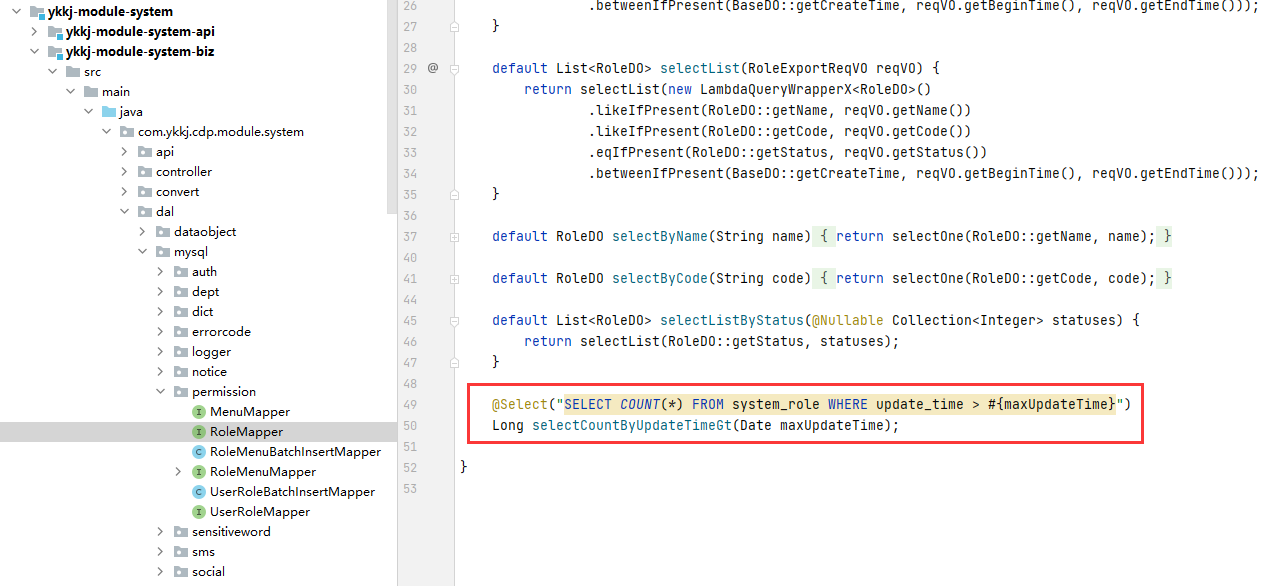Expand the social package arrow
This screenshot has width=1279, height=586.
click(161, 572)
